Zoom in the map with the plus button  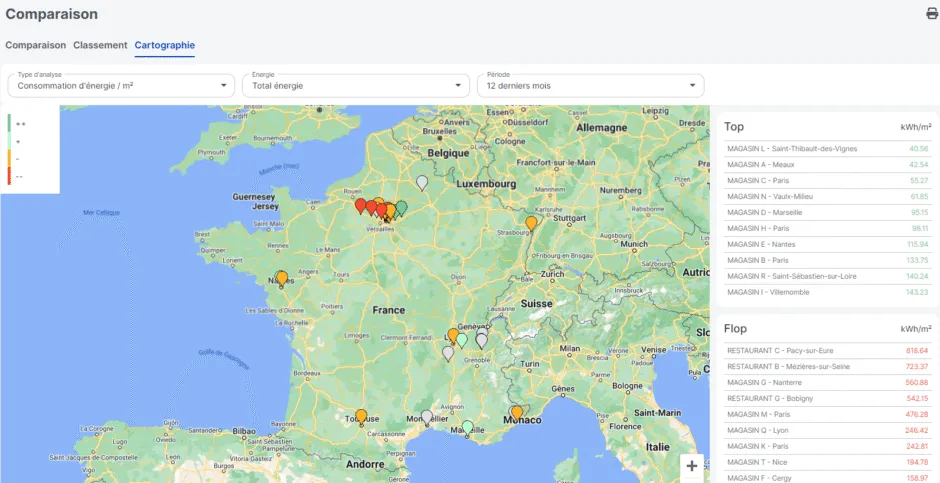click(x=692, y=466)
